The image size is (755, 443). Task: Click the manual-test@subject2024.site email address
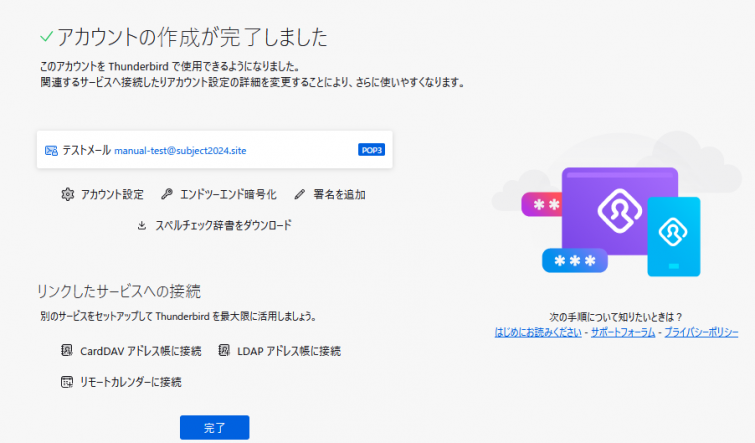coord(180,151)
